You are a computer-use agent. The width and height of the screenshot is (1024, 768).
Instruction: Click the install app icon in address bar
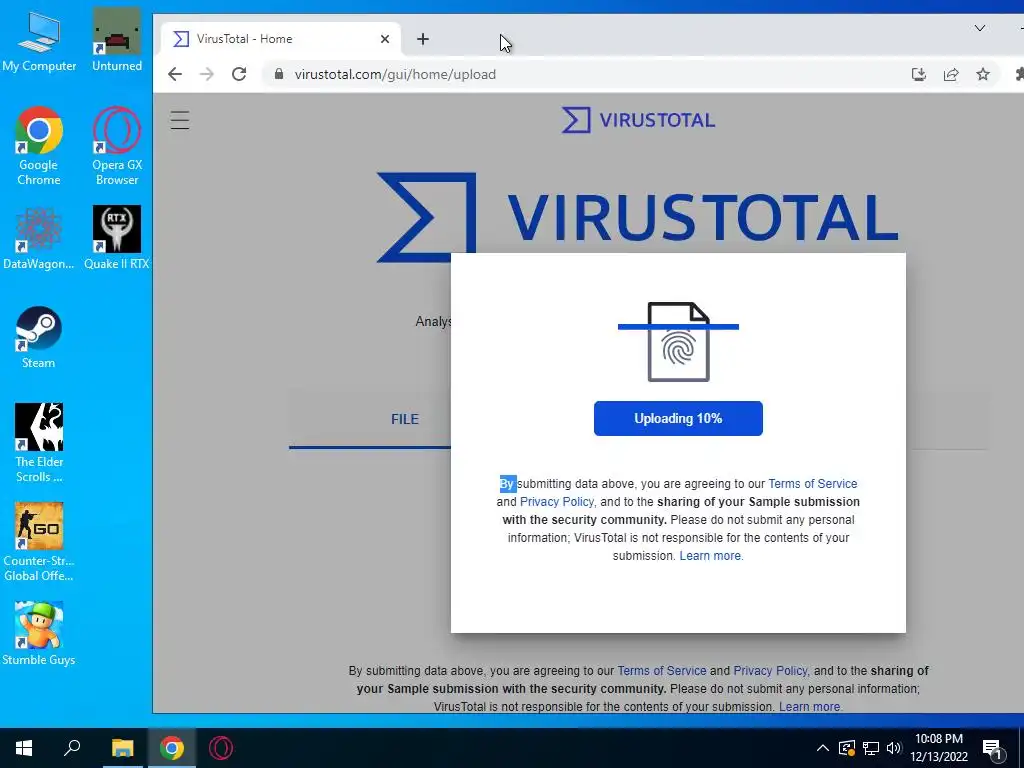click(x=919, y=74)
